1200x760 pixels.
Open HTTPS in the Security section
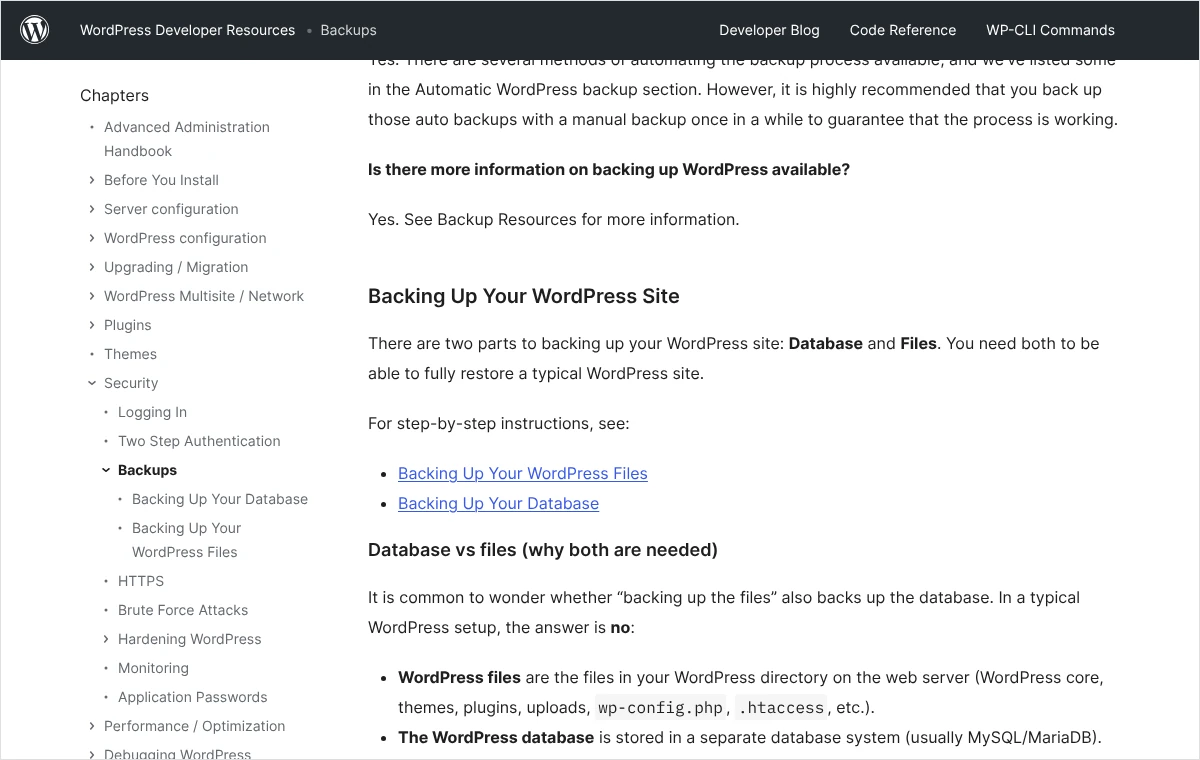[x=141, y=581]
